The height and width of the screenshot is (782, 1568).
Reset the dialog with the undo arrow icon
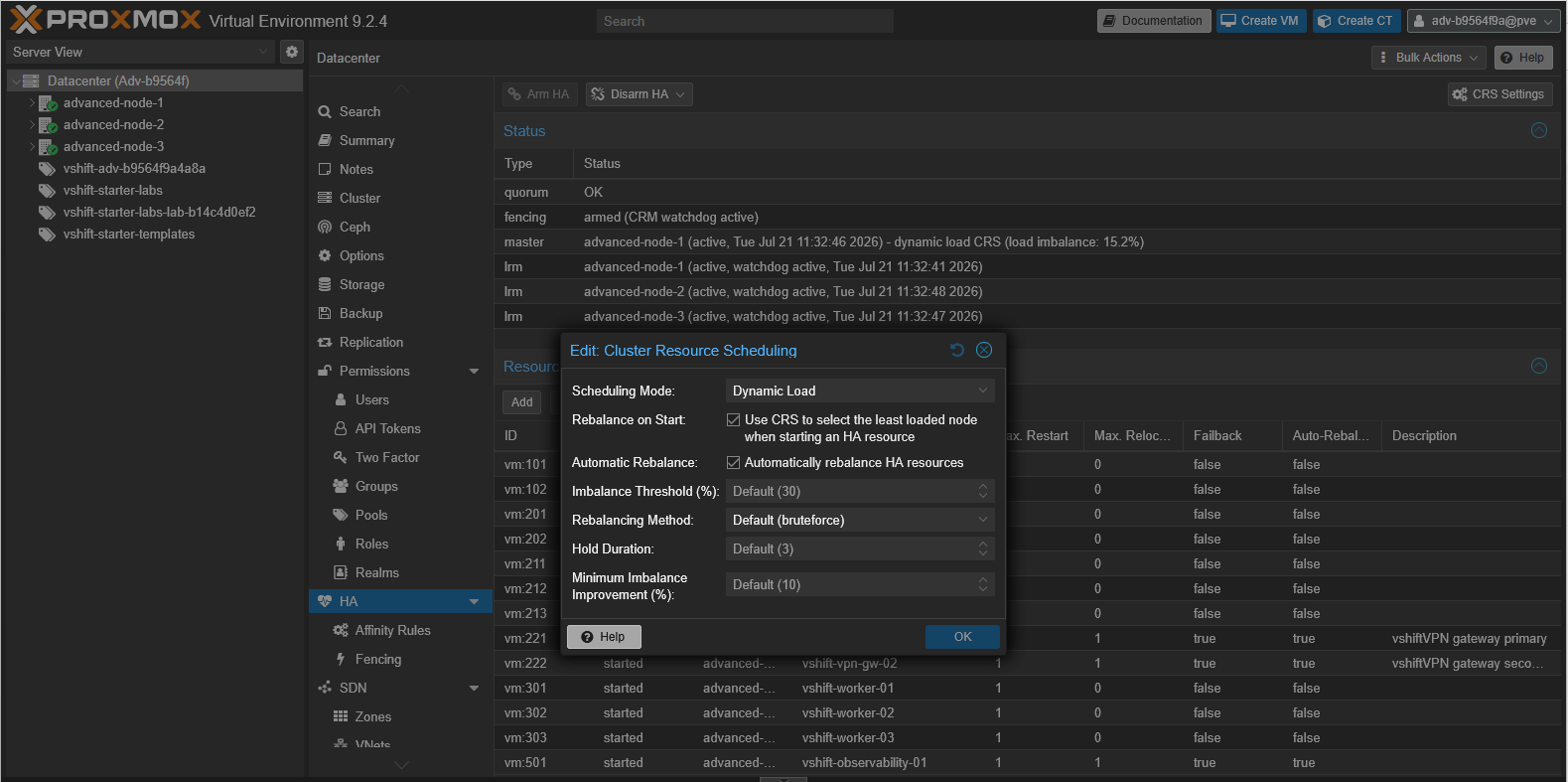point(957,350)
